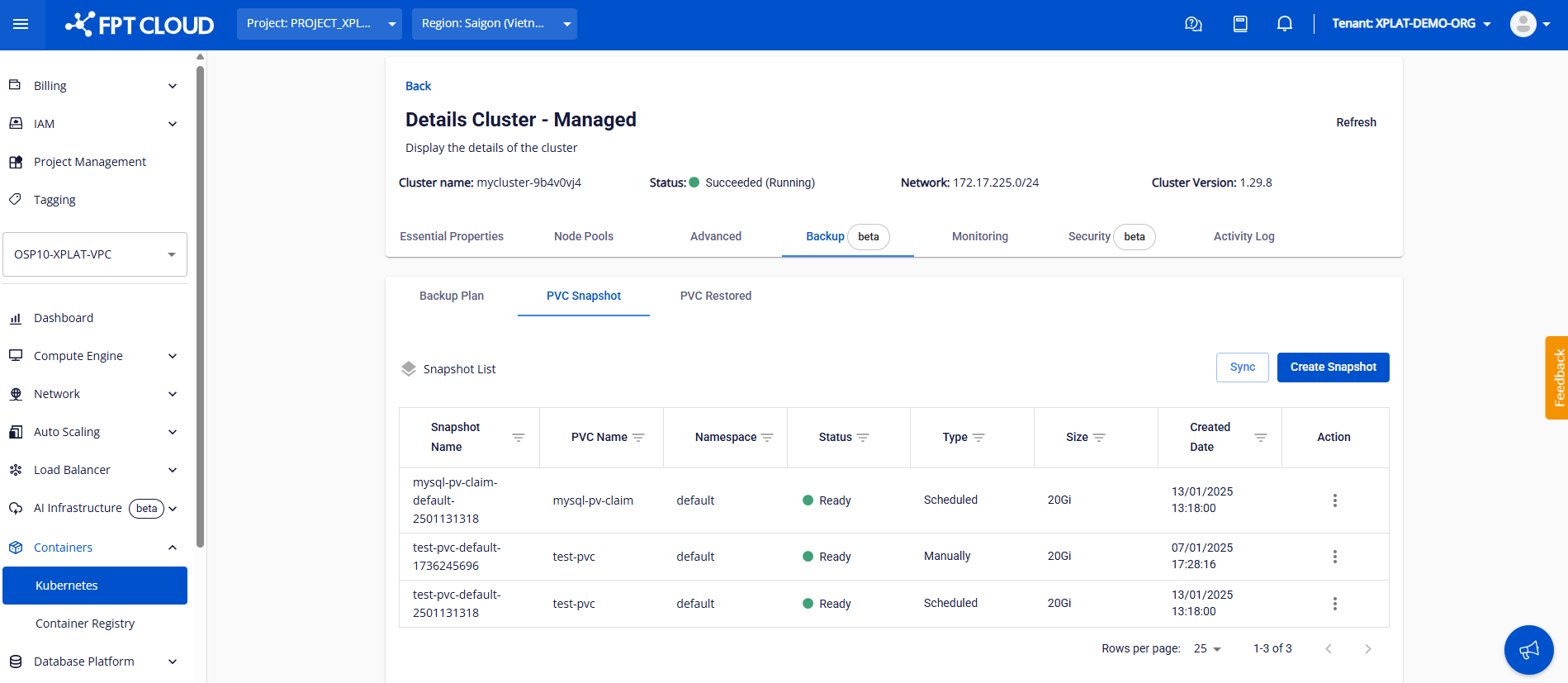Image resolution: width=1568 pixels, height=683 pixels.
Task: Click the Back link
Action: tap(418, 86)
